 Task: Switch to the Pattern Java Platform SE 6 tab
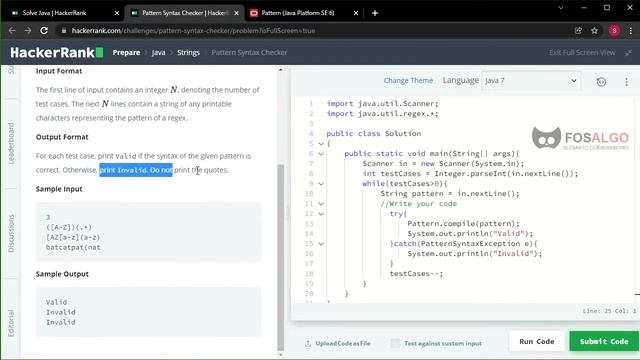(x=298, y=13)
